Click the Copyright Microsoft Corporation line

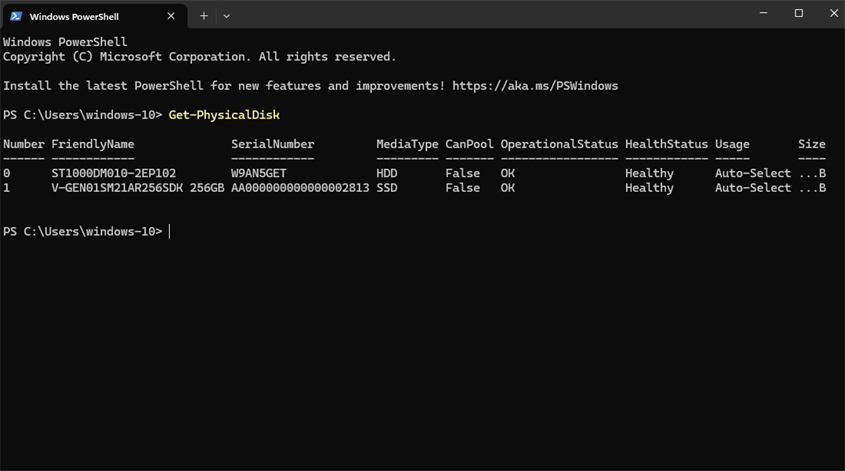coord(199,57)
